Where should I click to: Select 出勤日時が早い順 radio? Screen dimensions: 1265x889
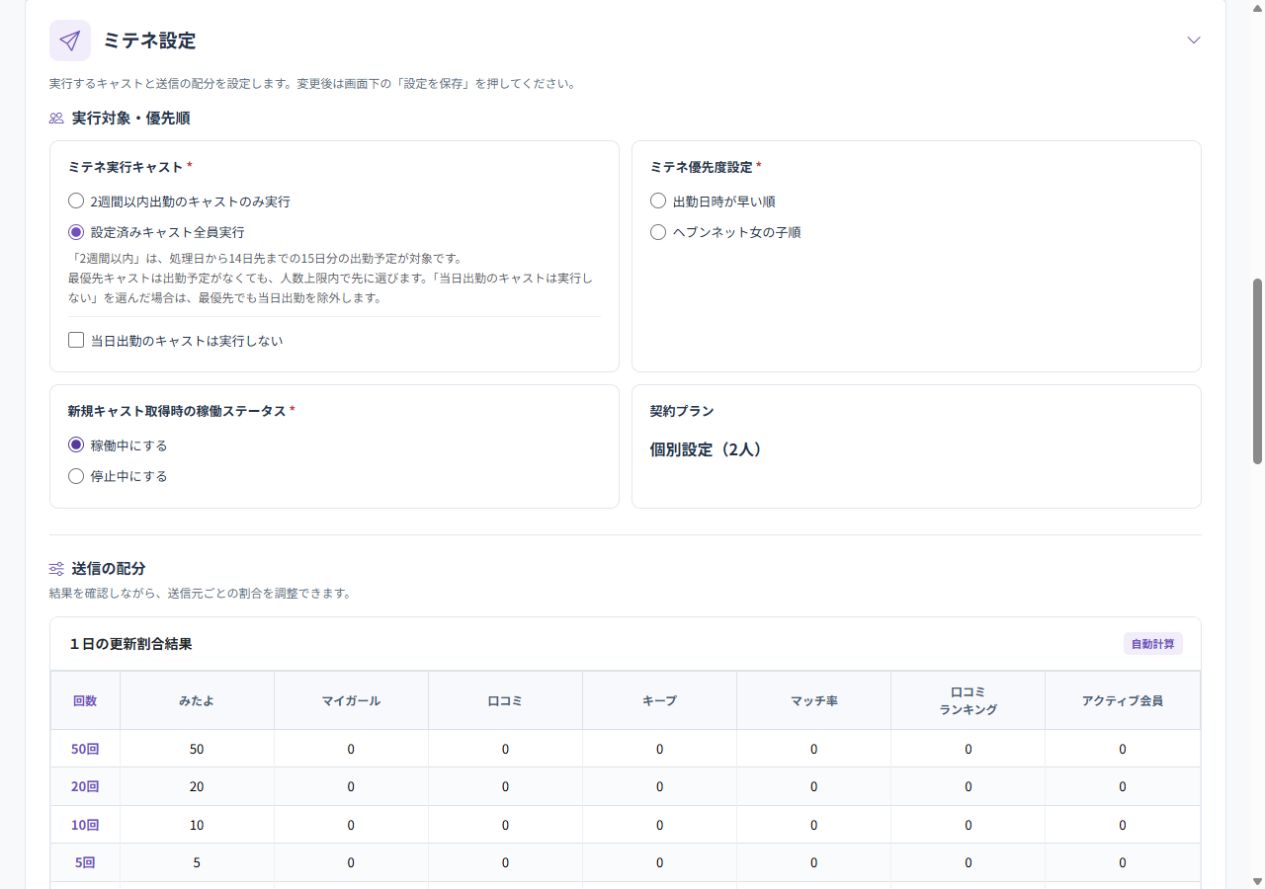pos(658,201)
